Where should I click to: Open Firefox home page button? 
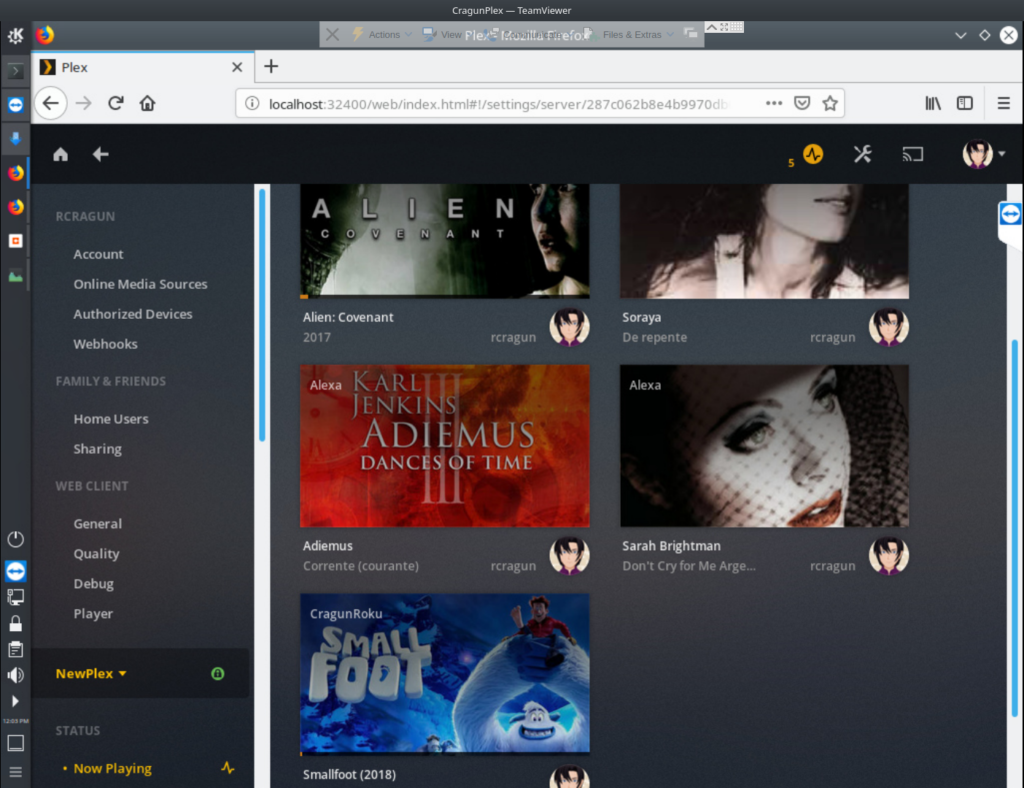tap(148, 103)
